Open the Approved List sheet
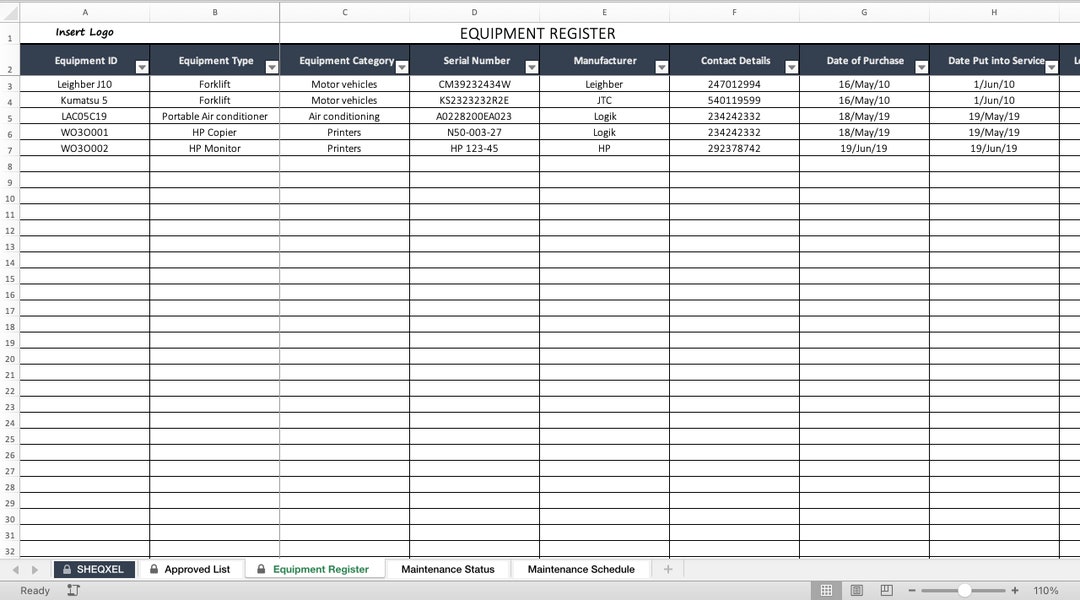Screen dimensions: 1080x600 (x=197, y=568)
